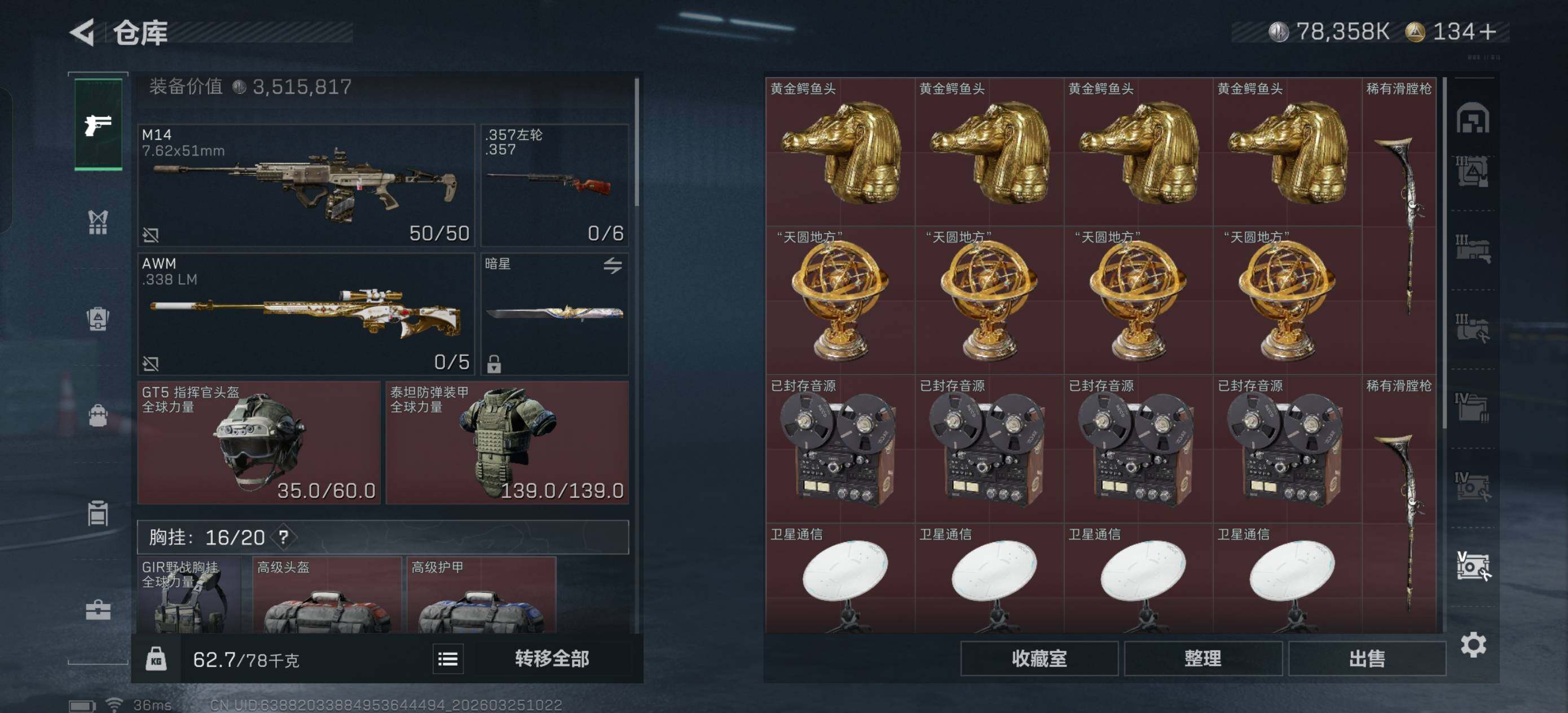The width and height of the screenshot is (1568, 713).
Task: Click the settings gear icon
Action: pos(1473,644)
